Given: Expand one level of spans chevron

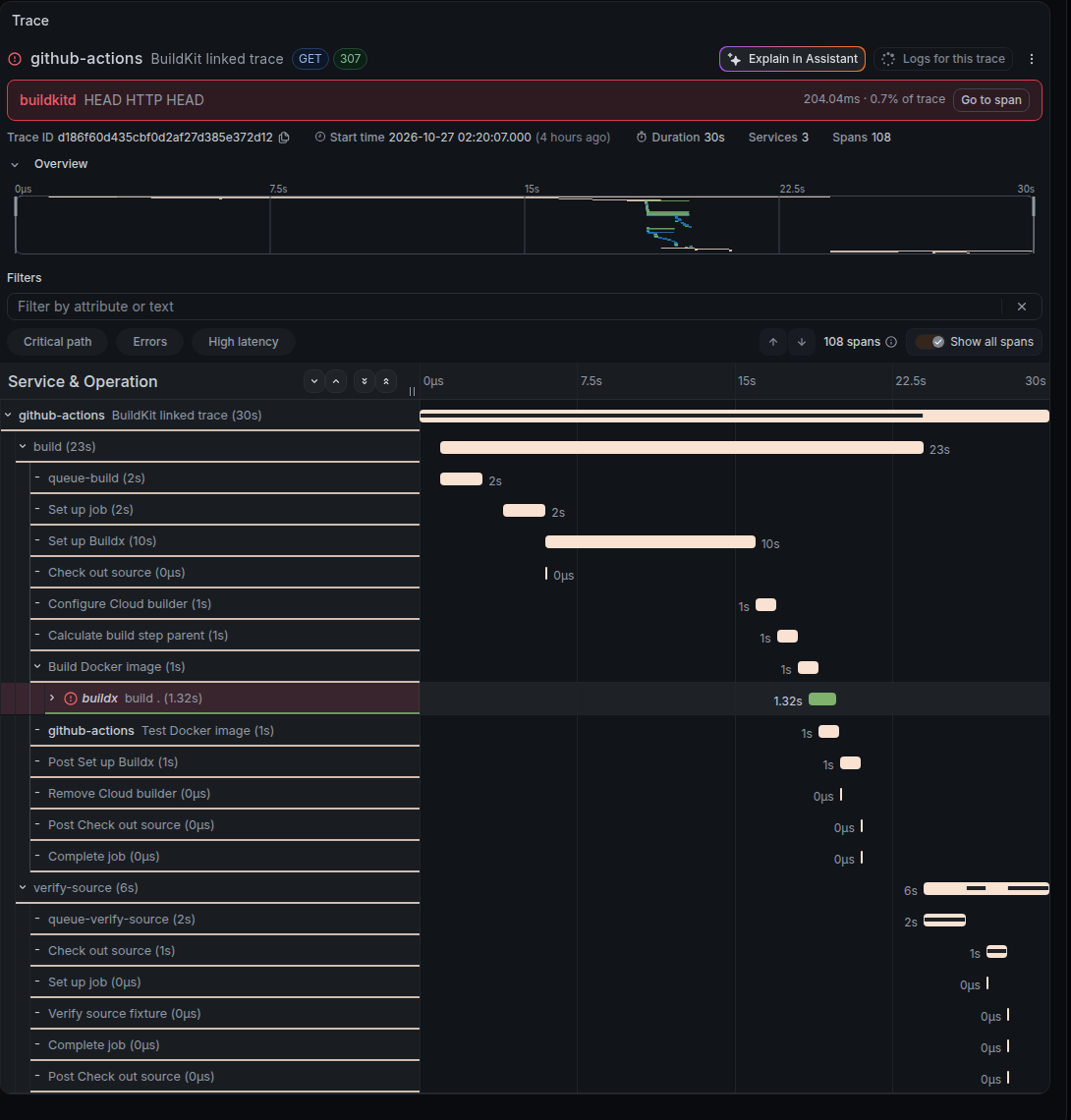Looking at the screenshot, I should tap(314, 381).
